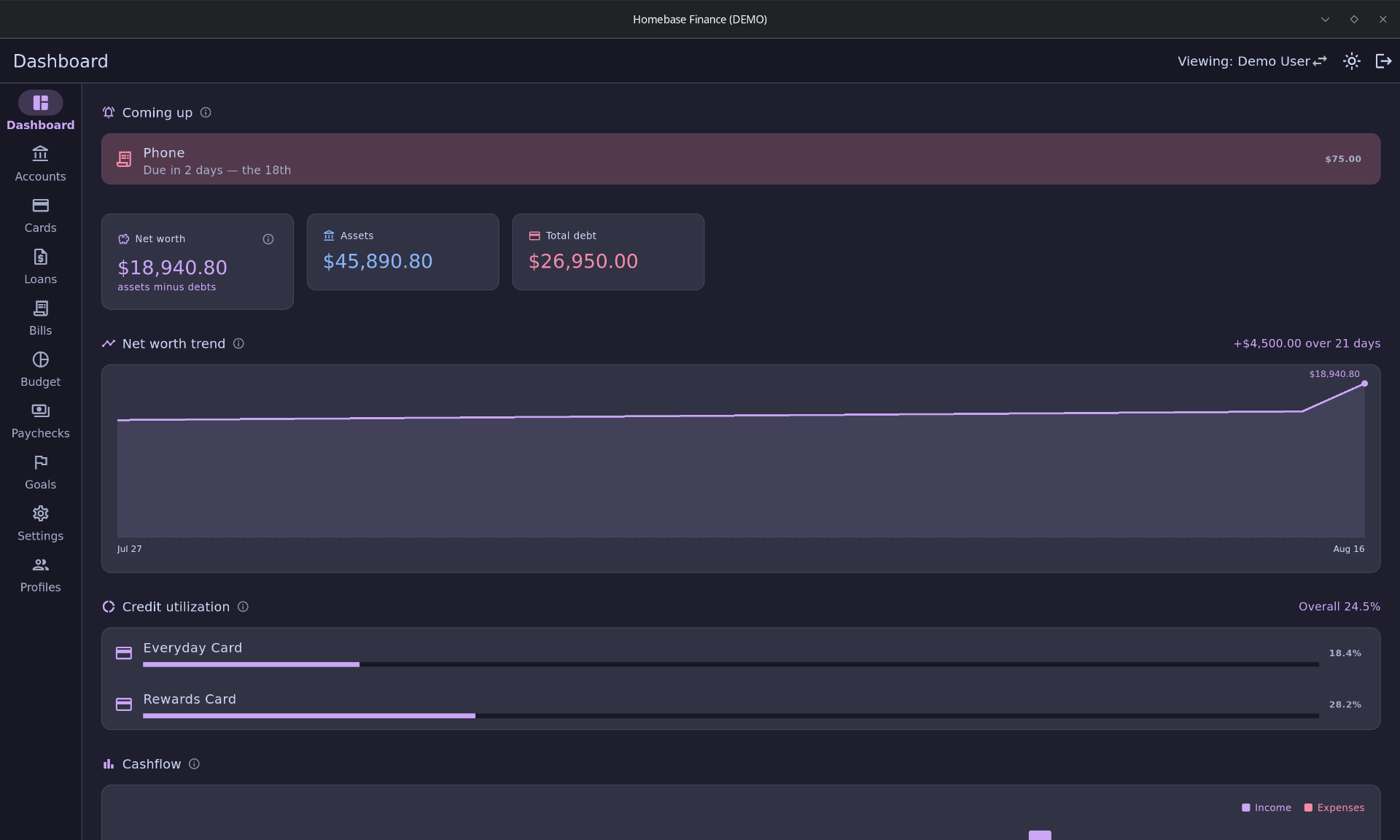Screen dimensions: 1400x840
Task: Click the alarm bell icon by Coming up
Action: (109, 112)
